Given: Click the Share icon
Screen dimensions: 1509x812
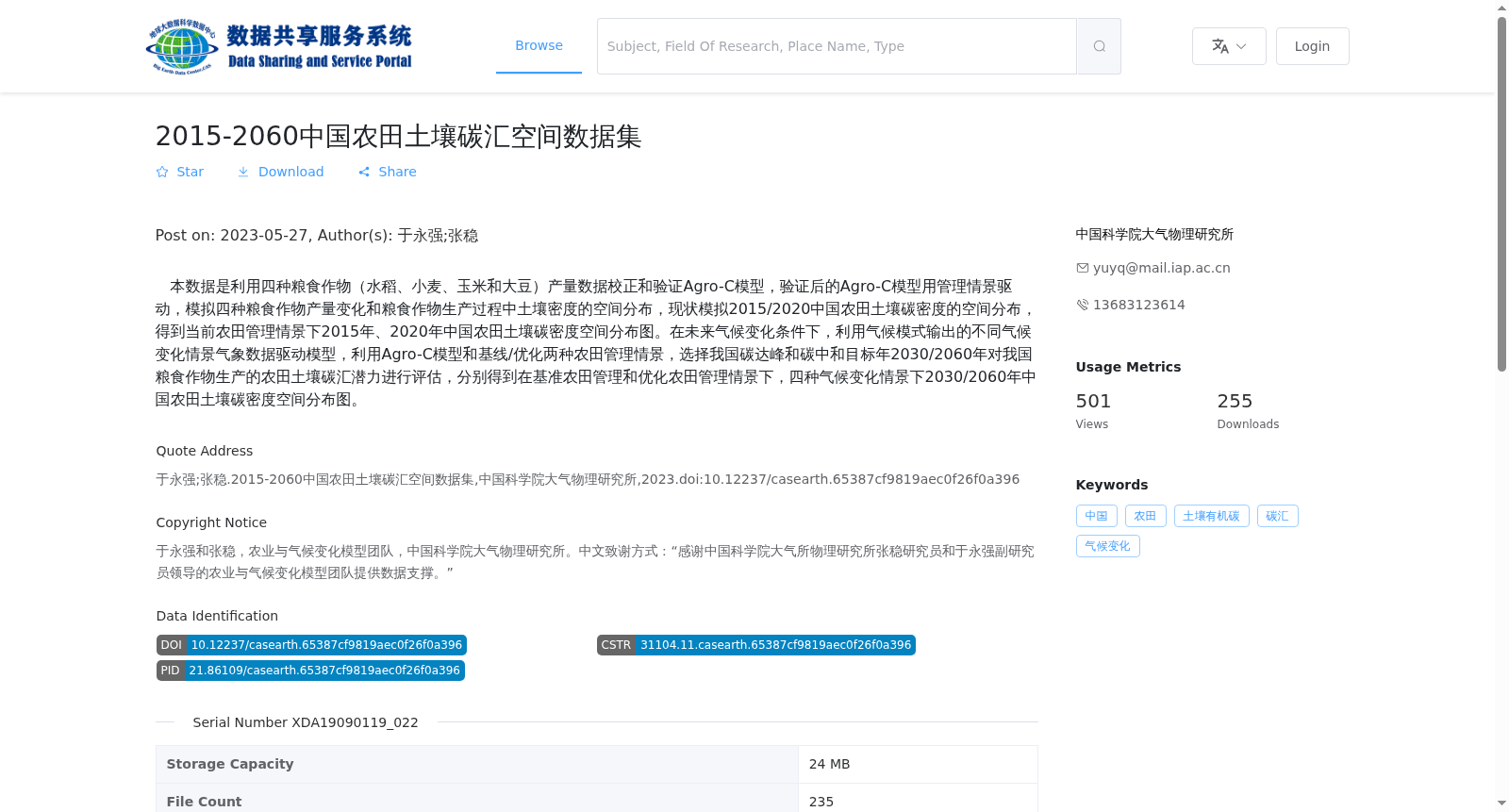Looking at the screenshot, I should [364, 172].
